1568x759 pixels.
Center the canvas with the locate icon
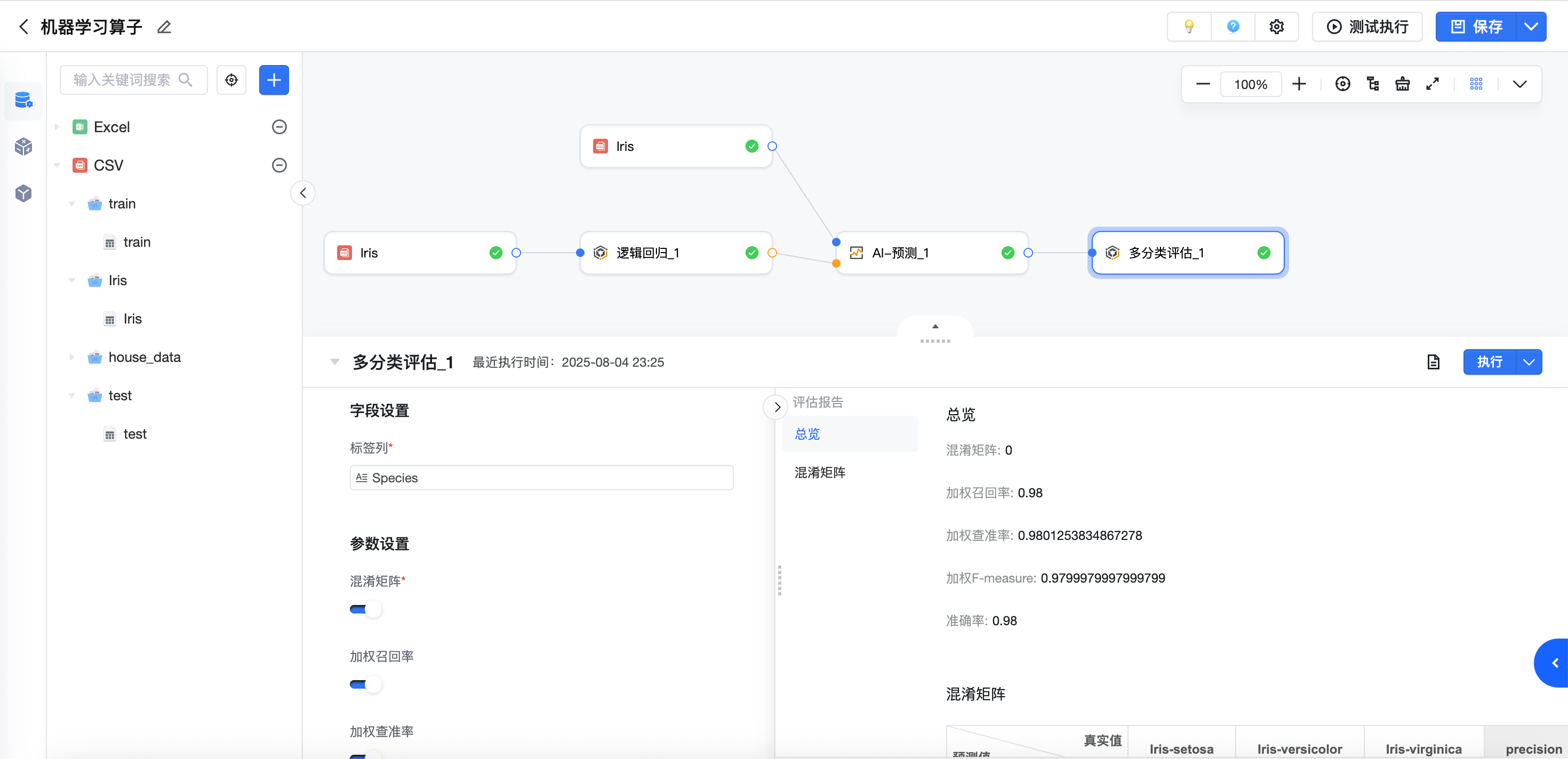1343,84
